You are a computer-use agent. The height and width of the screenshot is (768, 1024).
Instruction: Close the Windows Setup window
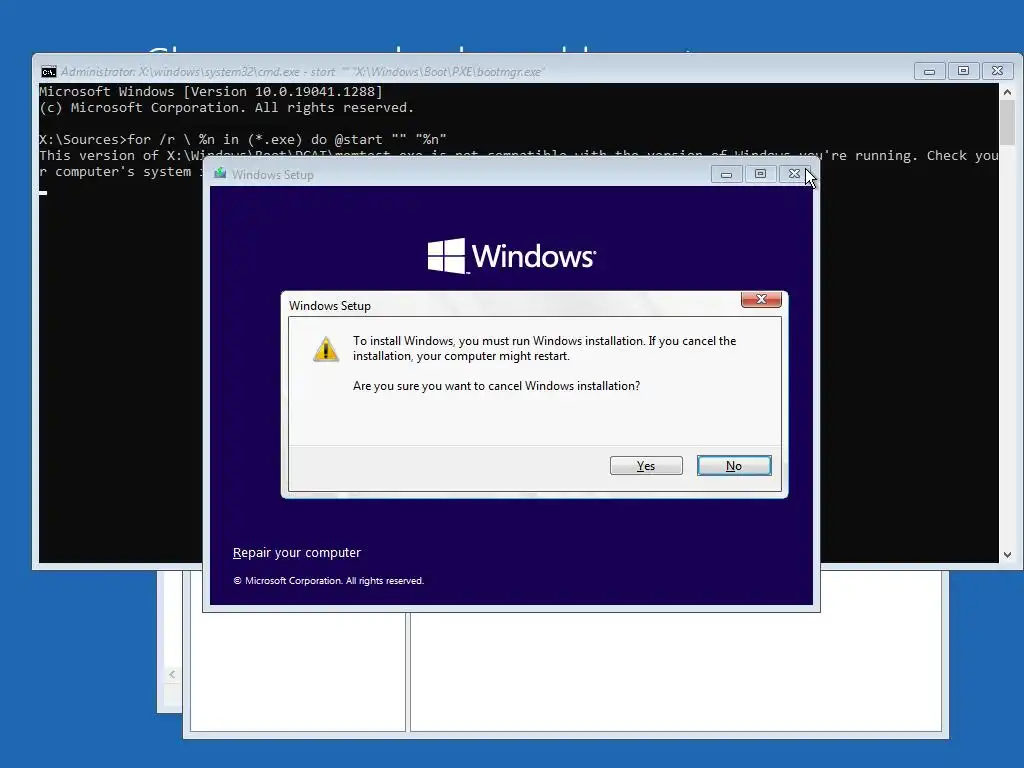pyautogui.click(x=794, y=174)
